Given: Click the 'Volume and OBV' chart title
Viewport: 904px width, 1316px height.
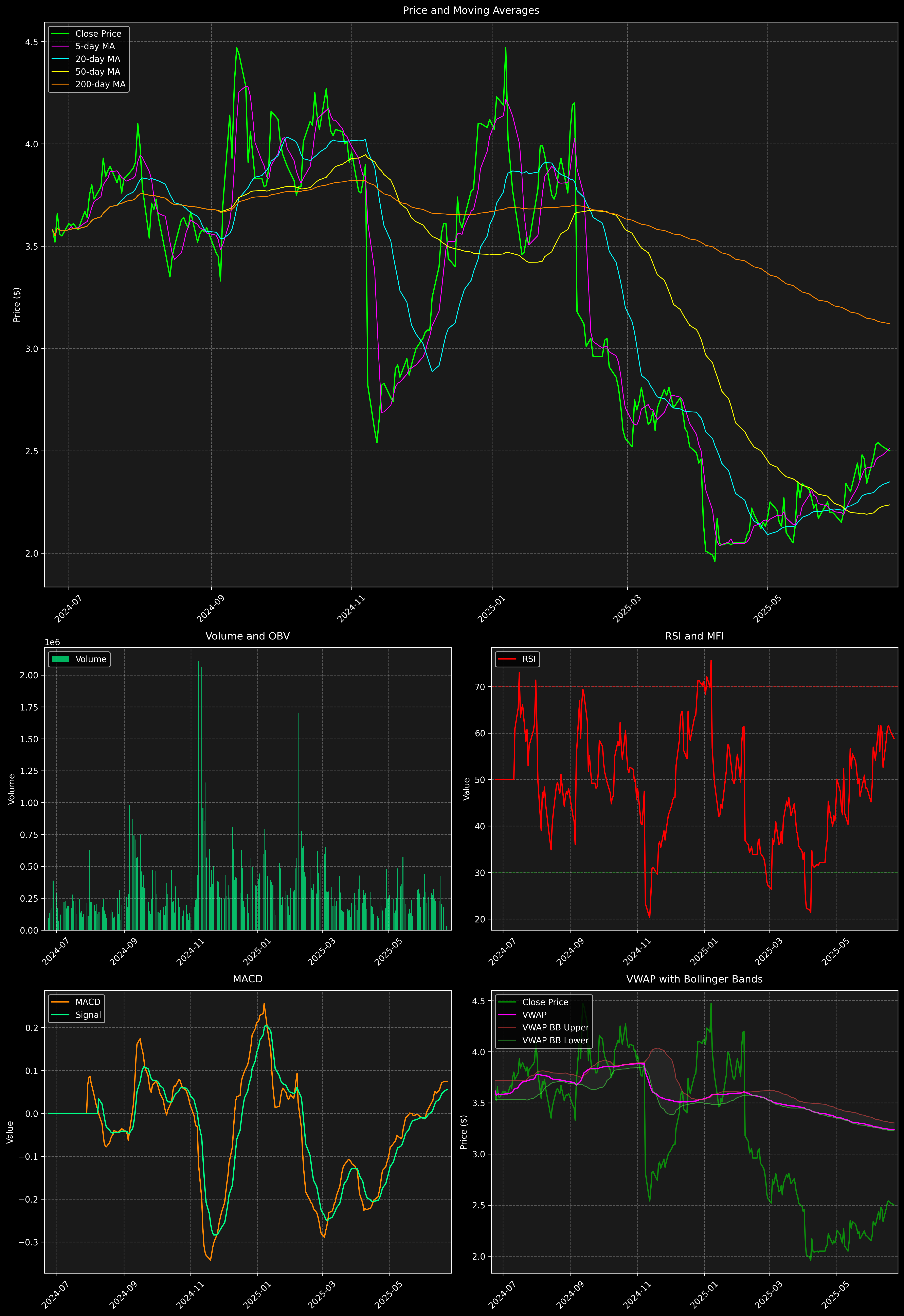Looking at the screenshot, I should (x=248, y=636).
